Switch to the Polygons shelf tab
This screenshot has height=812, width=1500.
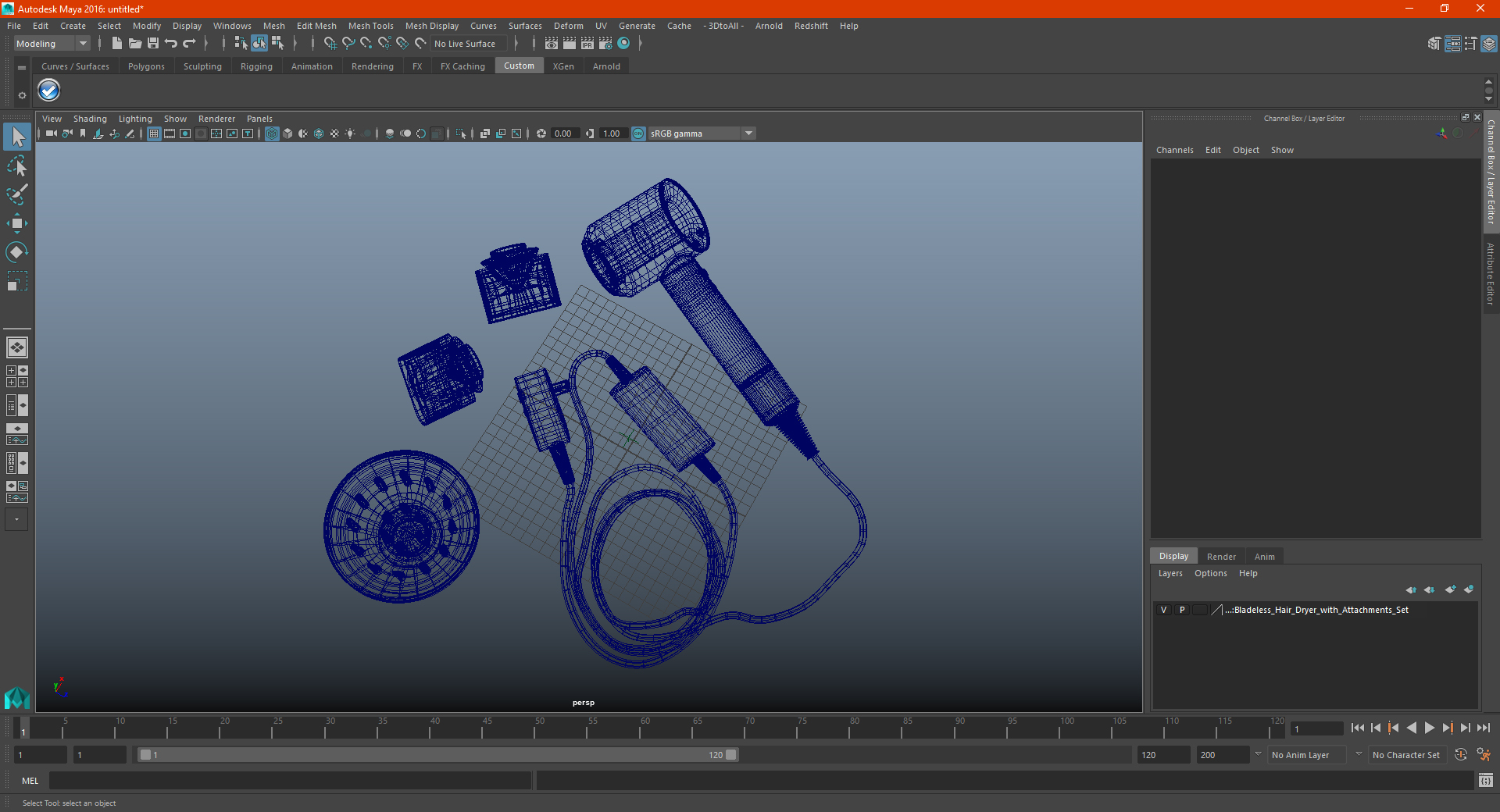coord(146,66)
